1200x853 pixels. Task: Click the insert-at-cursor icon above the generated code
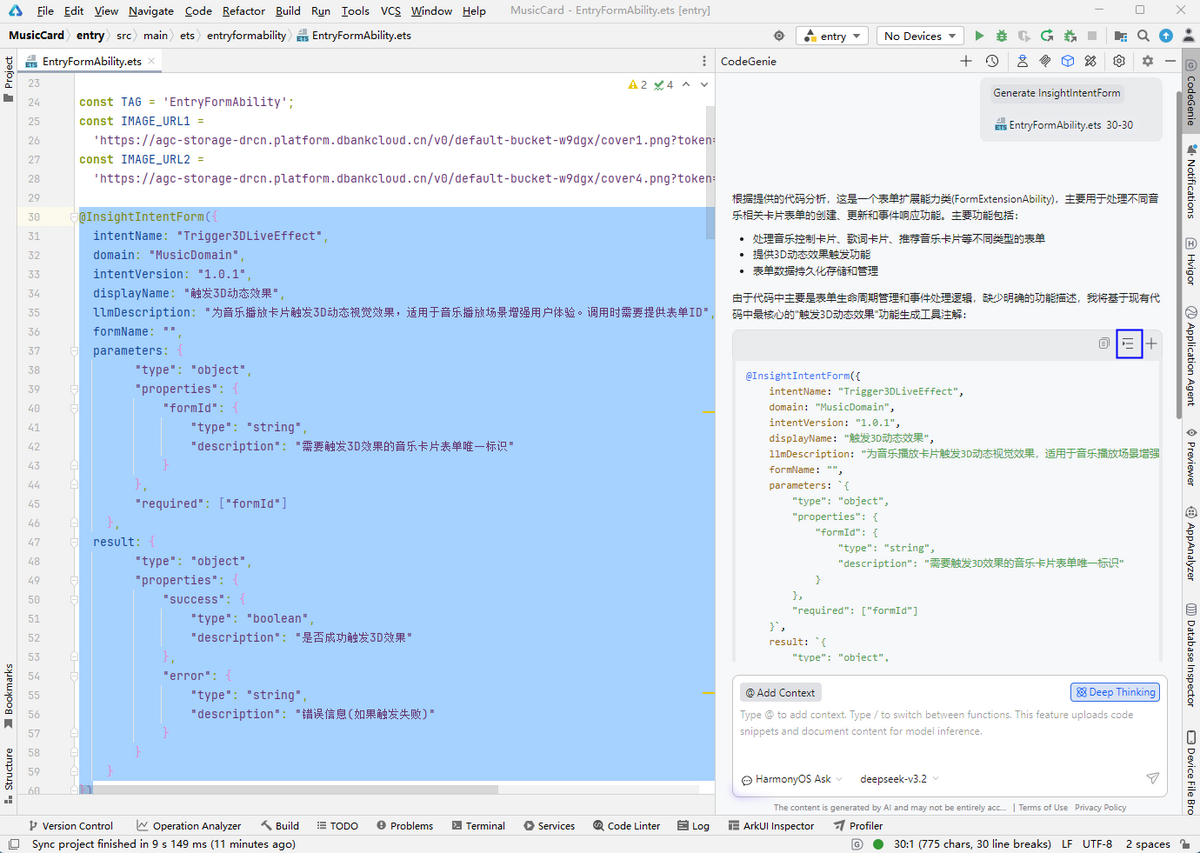coord(1128,343)
